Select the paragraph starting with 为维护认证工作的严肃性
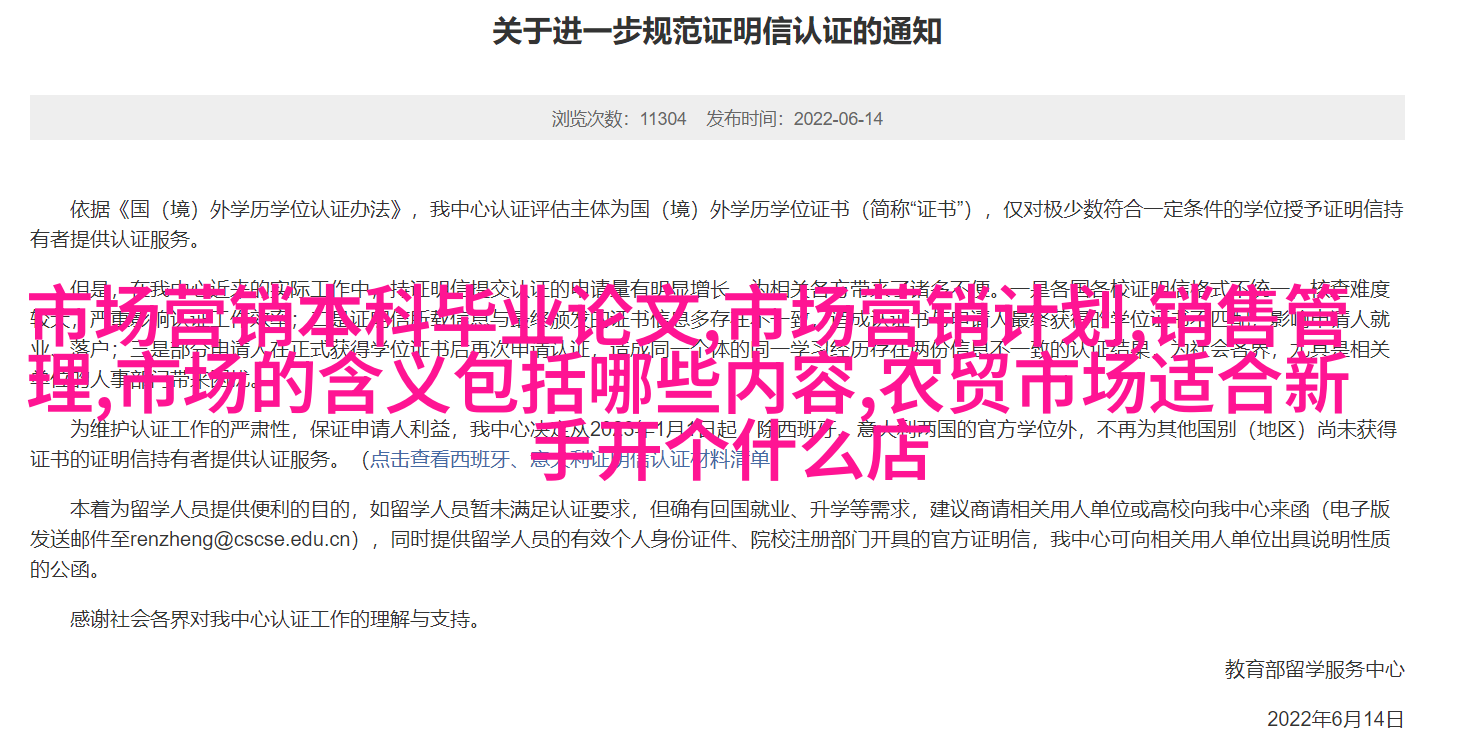1459x750 pixels. (x=717, y=444)
